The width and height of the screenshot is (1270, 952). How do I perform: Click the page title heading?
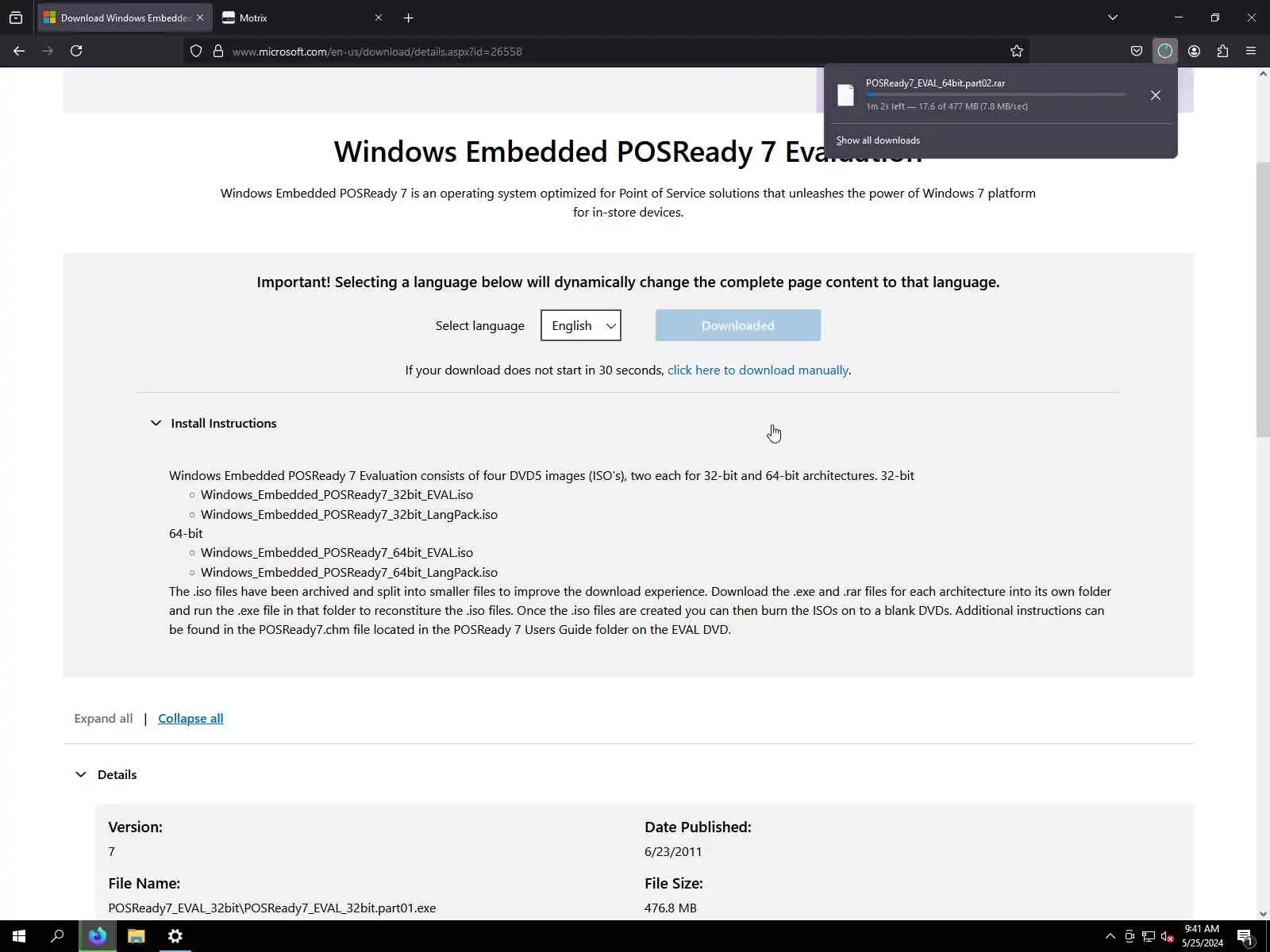pyautogui.click(x=628, y=152)
